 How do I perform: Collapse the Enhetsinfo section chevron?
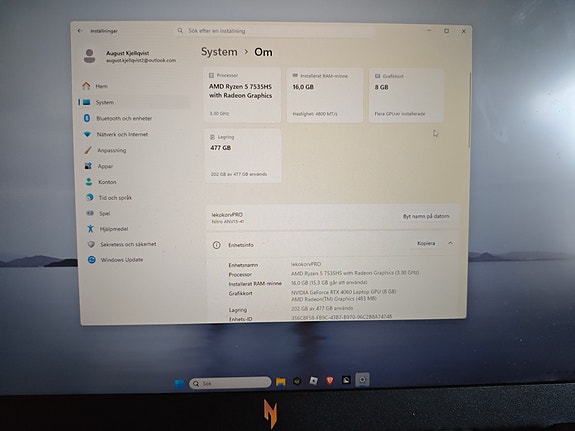(x=450, y=243)
